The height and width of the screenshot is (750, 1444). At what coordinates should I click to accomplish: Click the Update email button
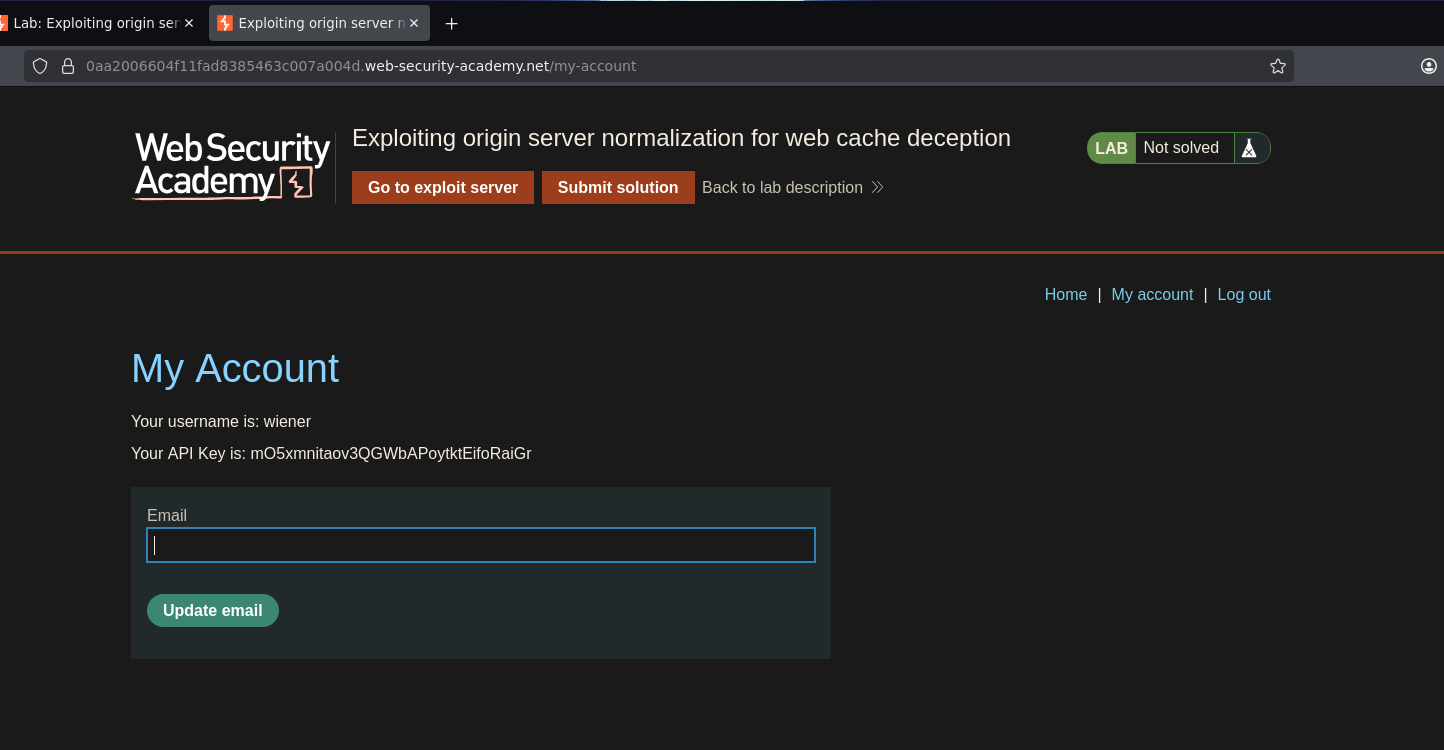[213, 610]
